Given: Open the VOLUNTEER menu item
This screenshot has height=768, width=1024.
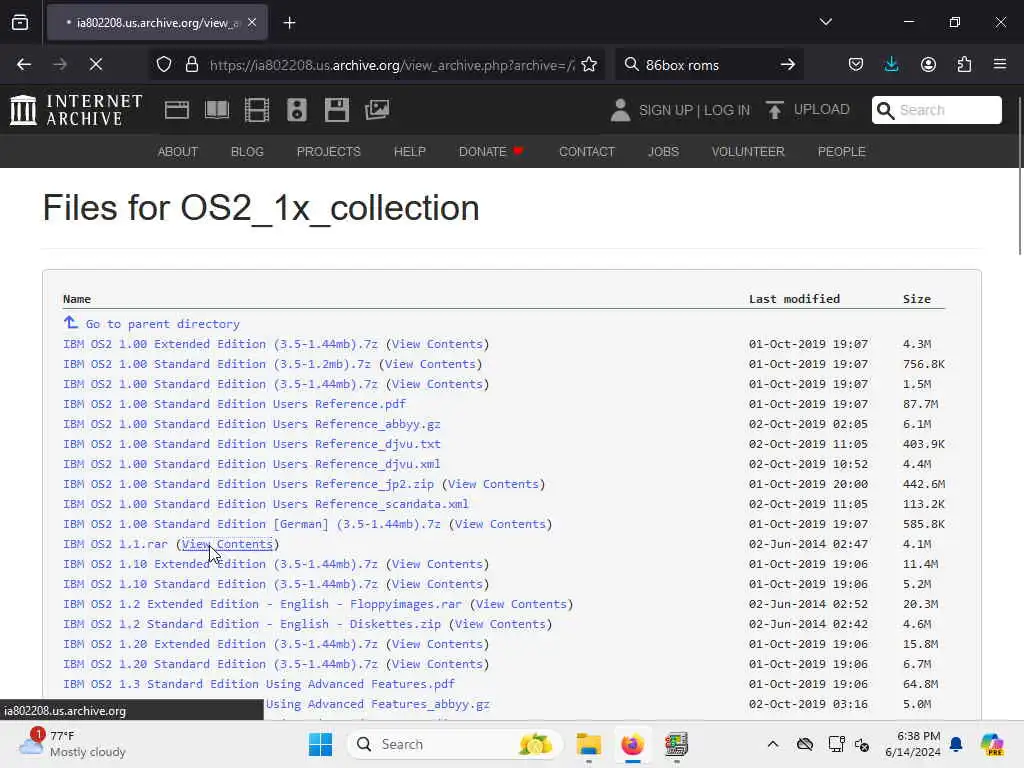Looking at the screenshot, I should (748, 152).
